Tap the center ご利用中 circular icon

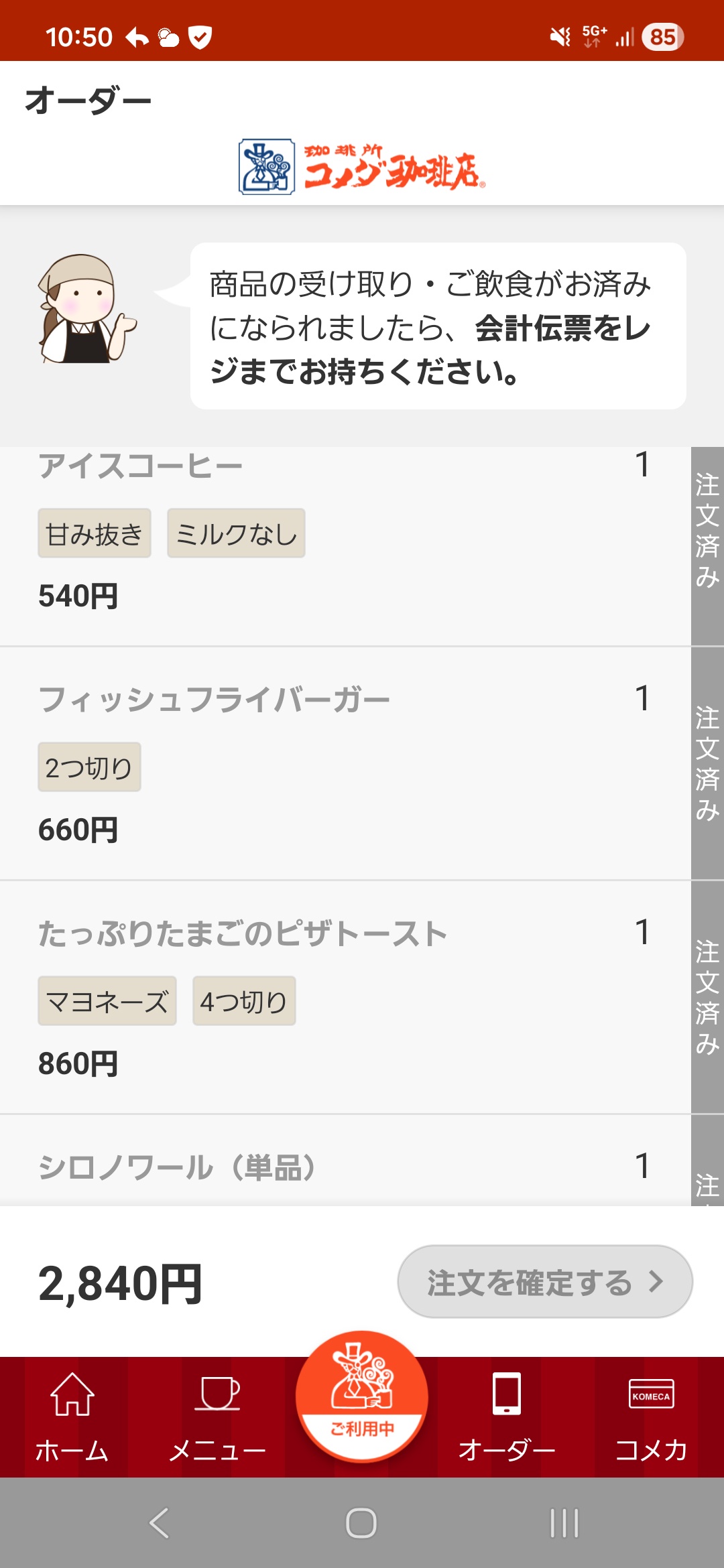pyautogui.click(x=362, y=1395)
